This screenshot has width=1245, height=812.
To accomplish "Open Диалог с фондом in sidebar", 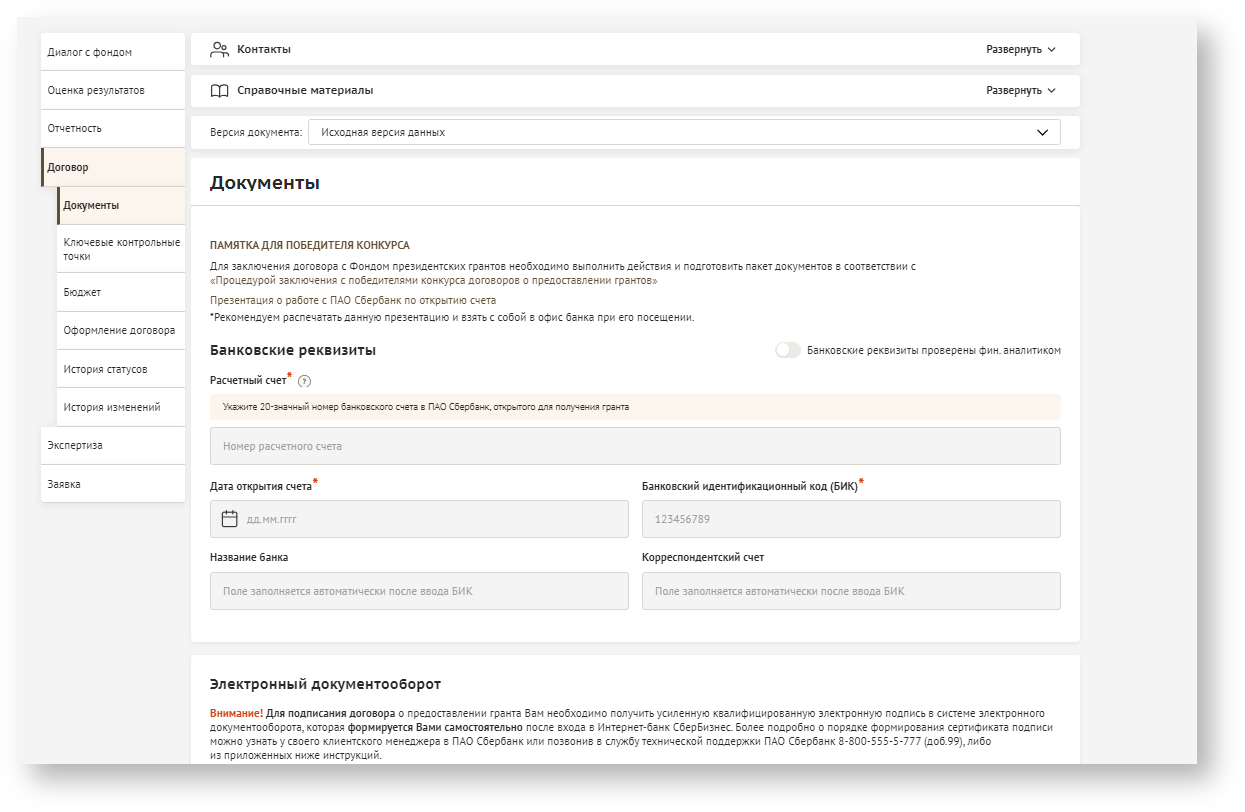I will point(90,52).
